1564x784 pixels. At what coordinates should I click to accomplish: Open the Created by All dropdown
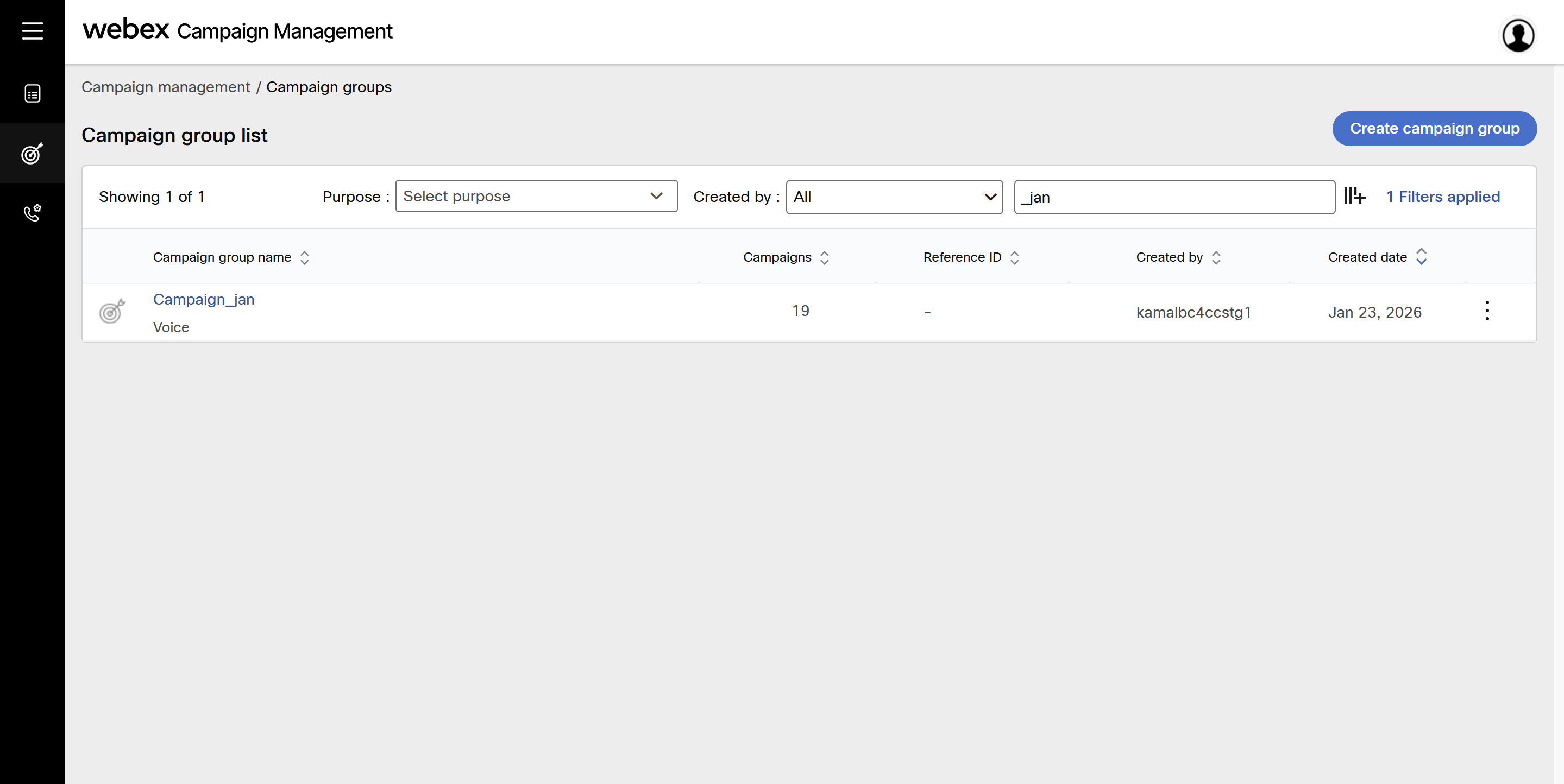pos(894,197)
